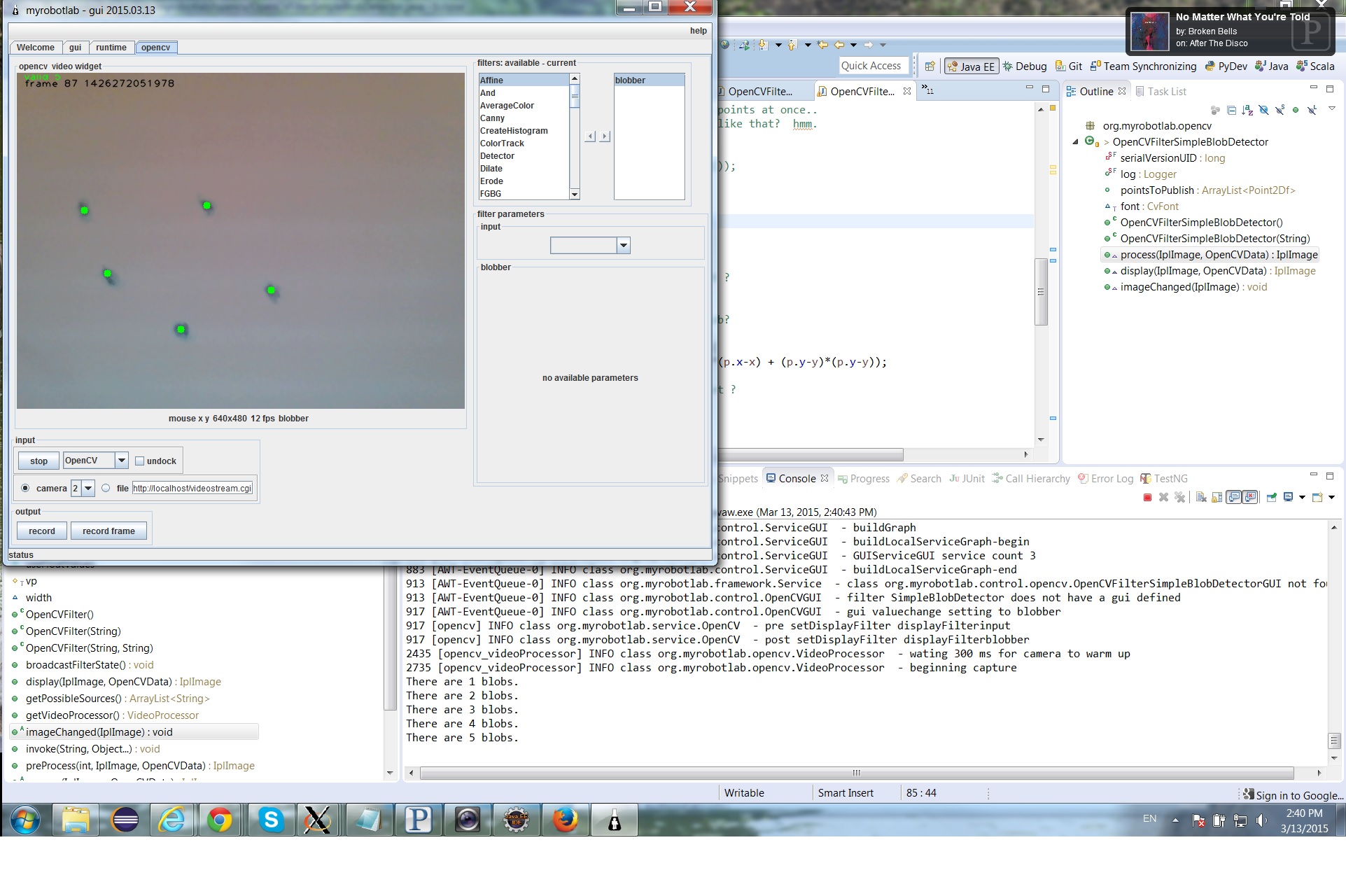Open Google Chrome from the taskbar
1346x896 pixels.
(x=219, y=820)
